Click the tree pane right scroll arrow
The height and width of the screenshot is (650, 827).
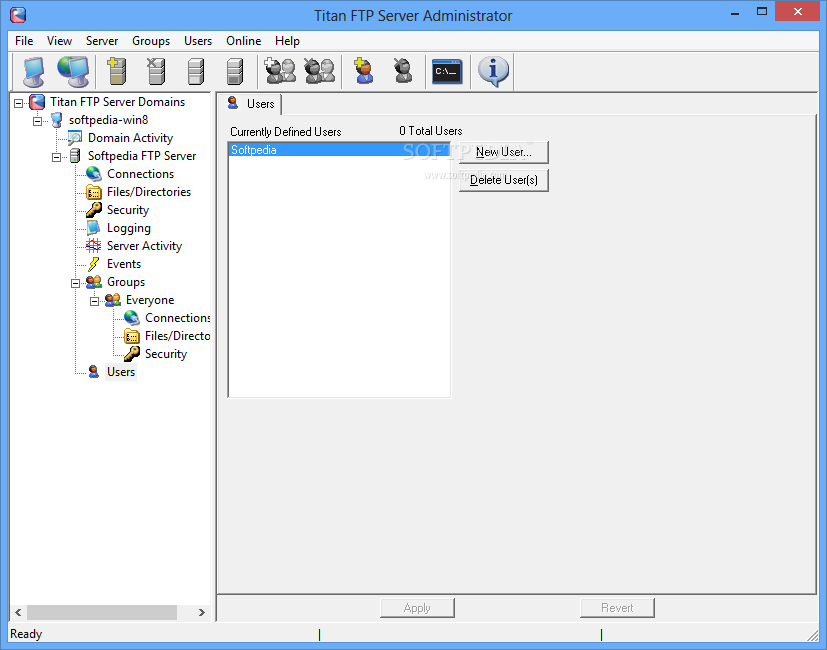pos(201,613)
